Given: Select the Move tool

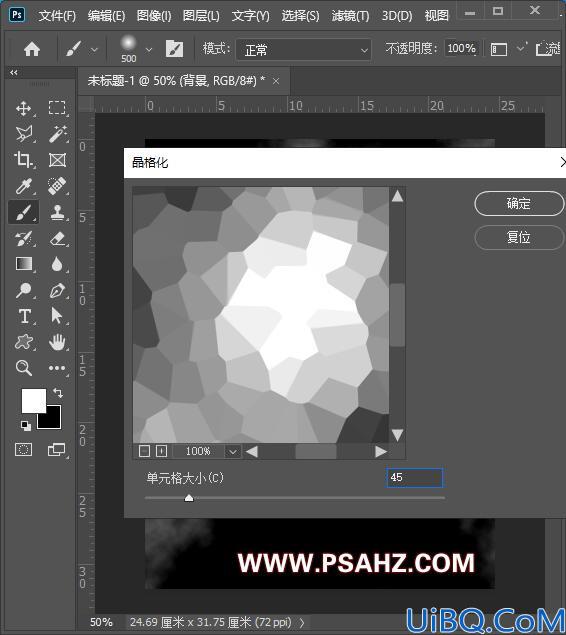Looking at the screenshot, I should [x=23, y=109].
